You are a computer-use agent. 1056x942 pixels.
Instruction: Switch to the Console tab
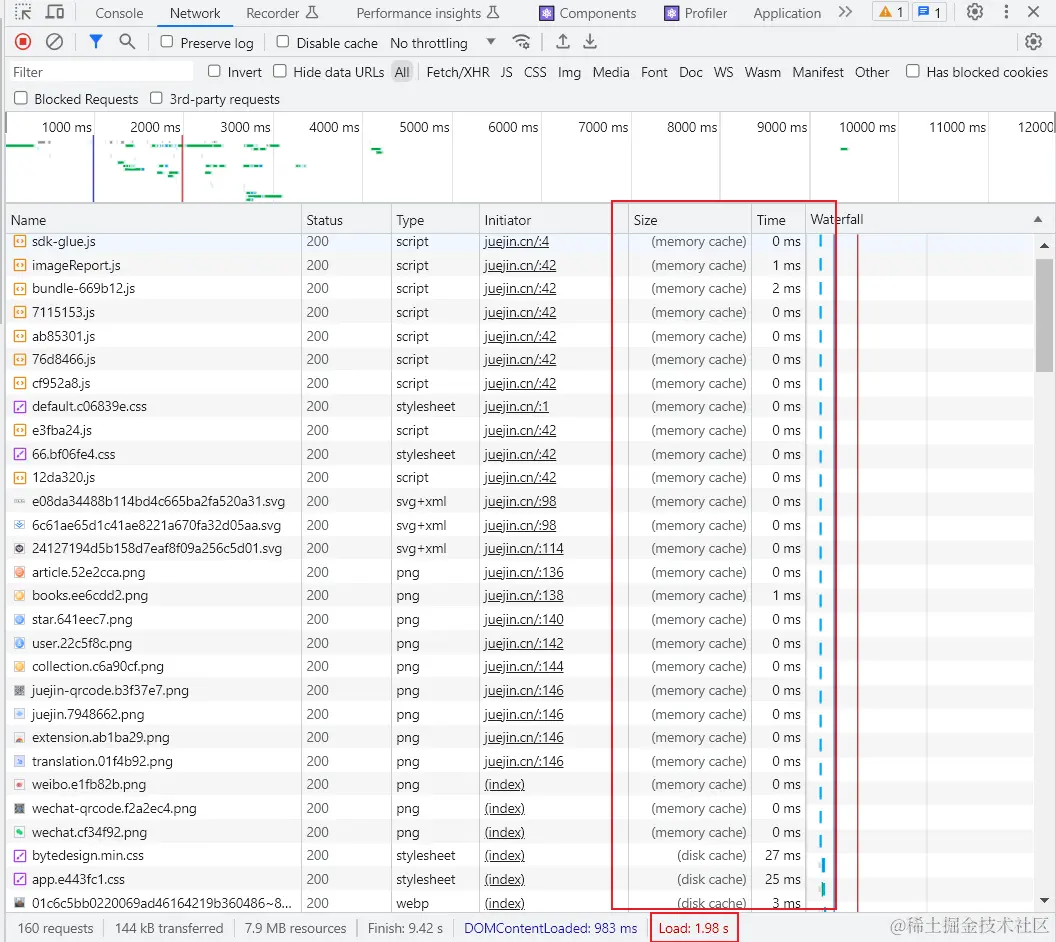(x=119, y=13)
